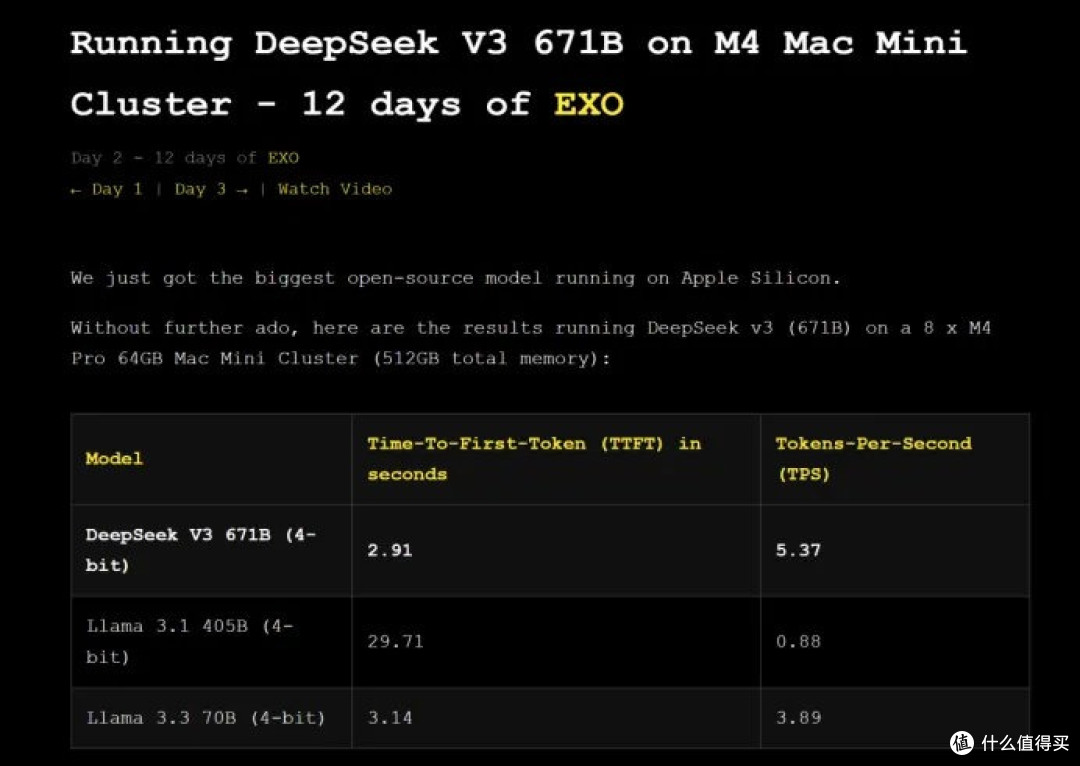Click the 3.89 TPS cell
The image size is (1080, 766).
point(798,718)
